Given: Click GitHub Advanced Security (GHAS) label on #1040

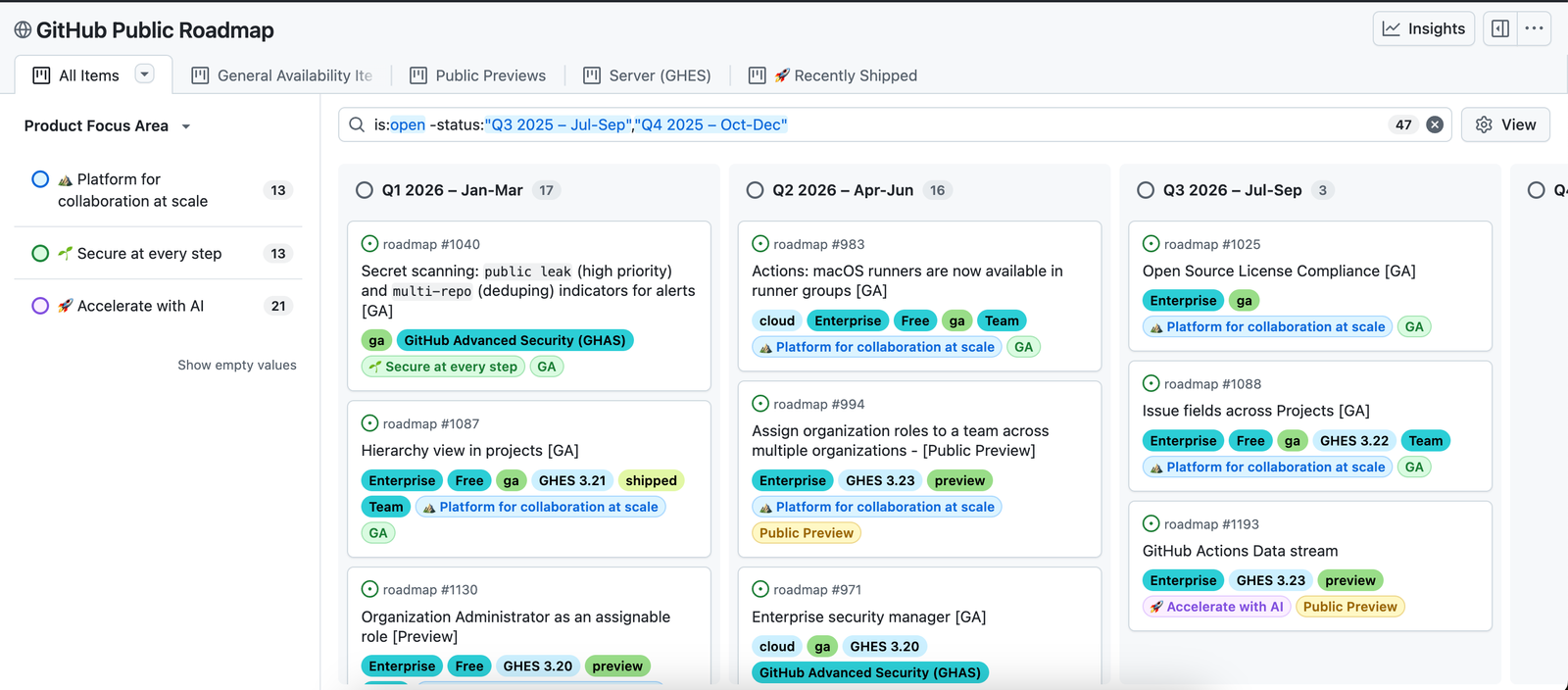Looking at the screenshot, I should coord(514,340).
